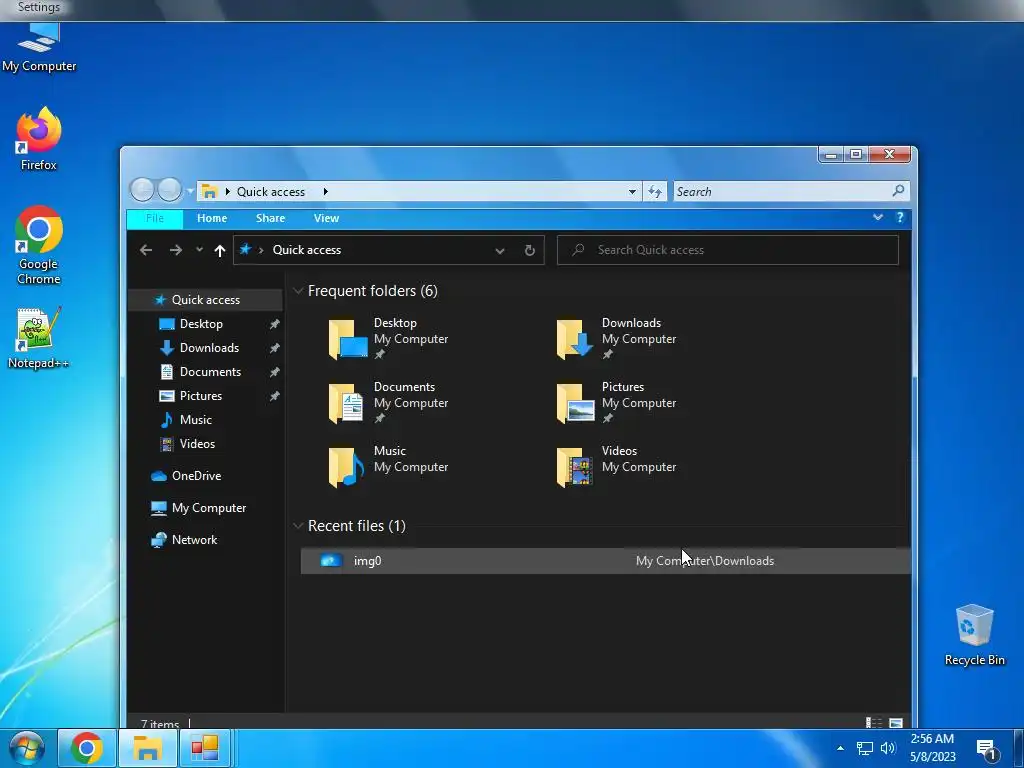Open the Videos folder in Frequent folders

(616, 466)
